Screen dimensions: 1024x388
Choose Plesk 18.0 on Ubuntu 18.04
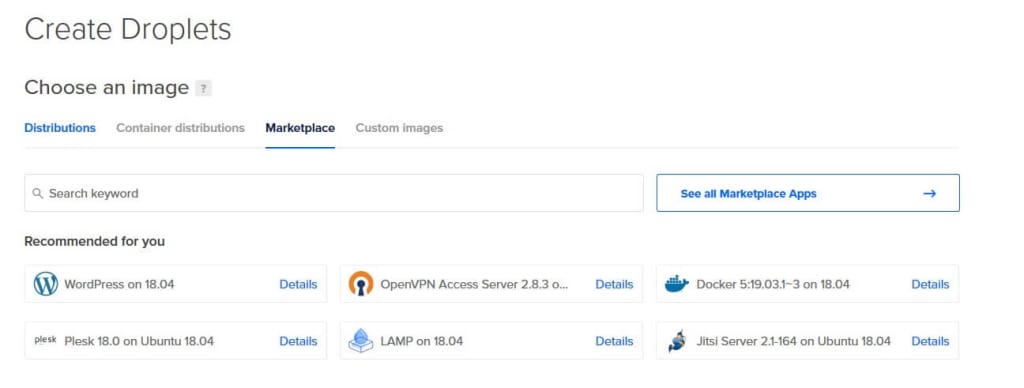pos(176,340)
